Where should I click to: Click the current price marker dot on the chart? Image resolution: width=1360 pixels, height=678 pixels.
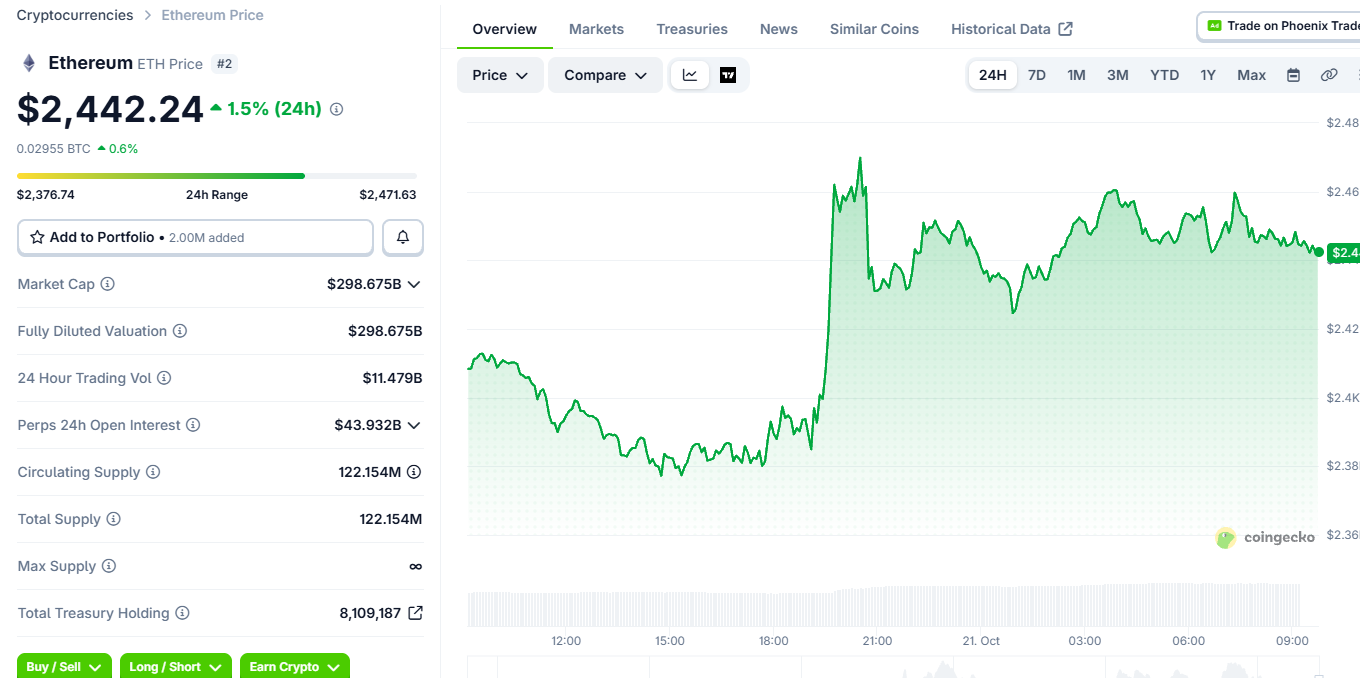[1318, 252]
